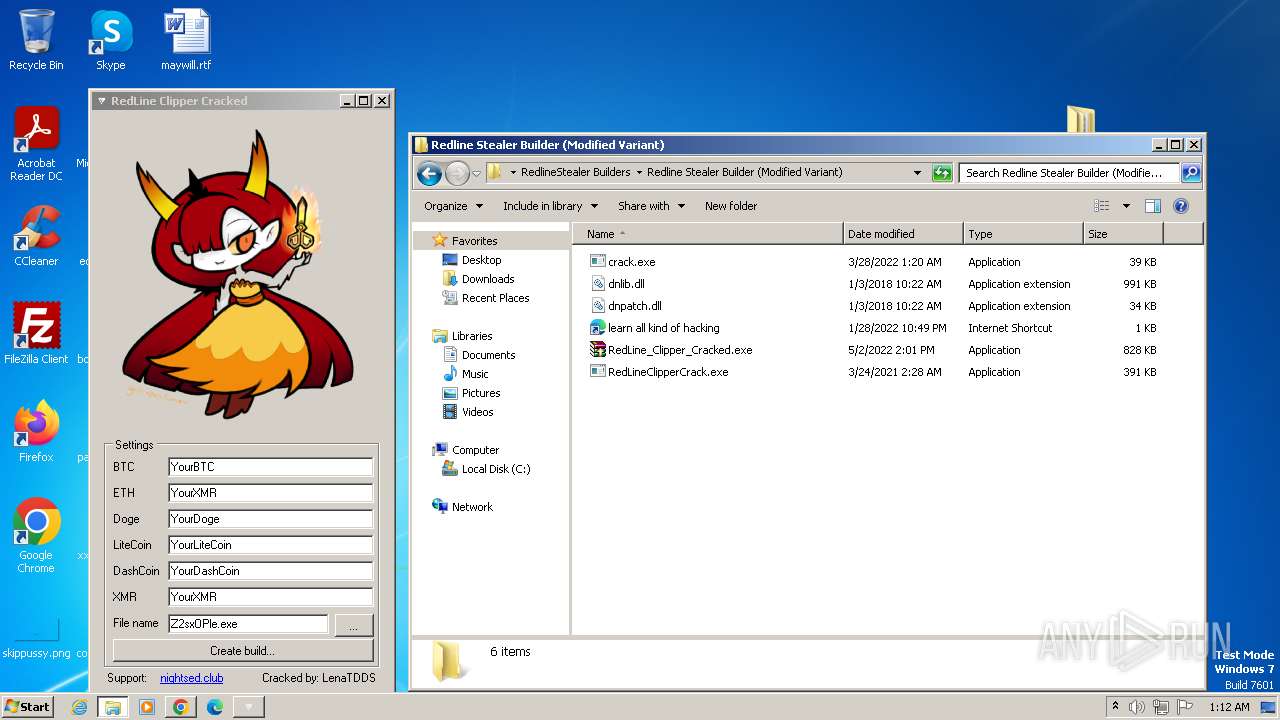Viewport: 1280px width, 720px height.
Task: Expand view options dropdown arrow
Action: (1126, 206)
